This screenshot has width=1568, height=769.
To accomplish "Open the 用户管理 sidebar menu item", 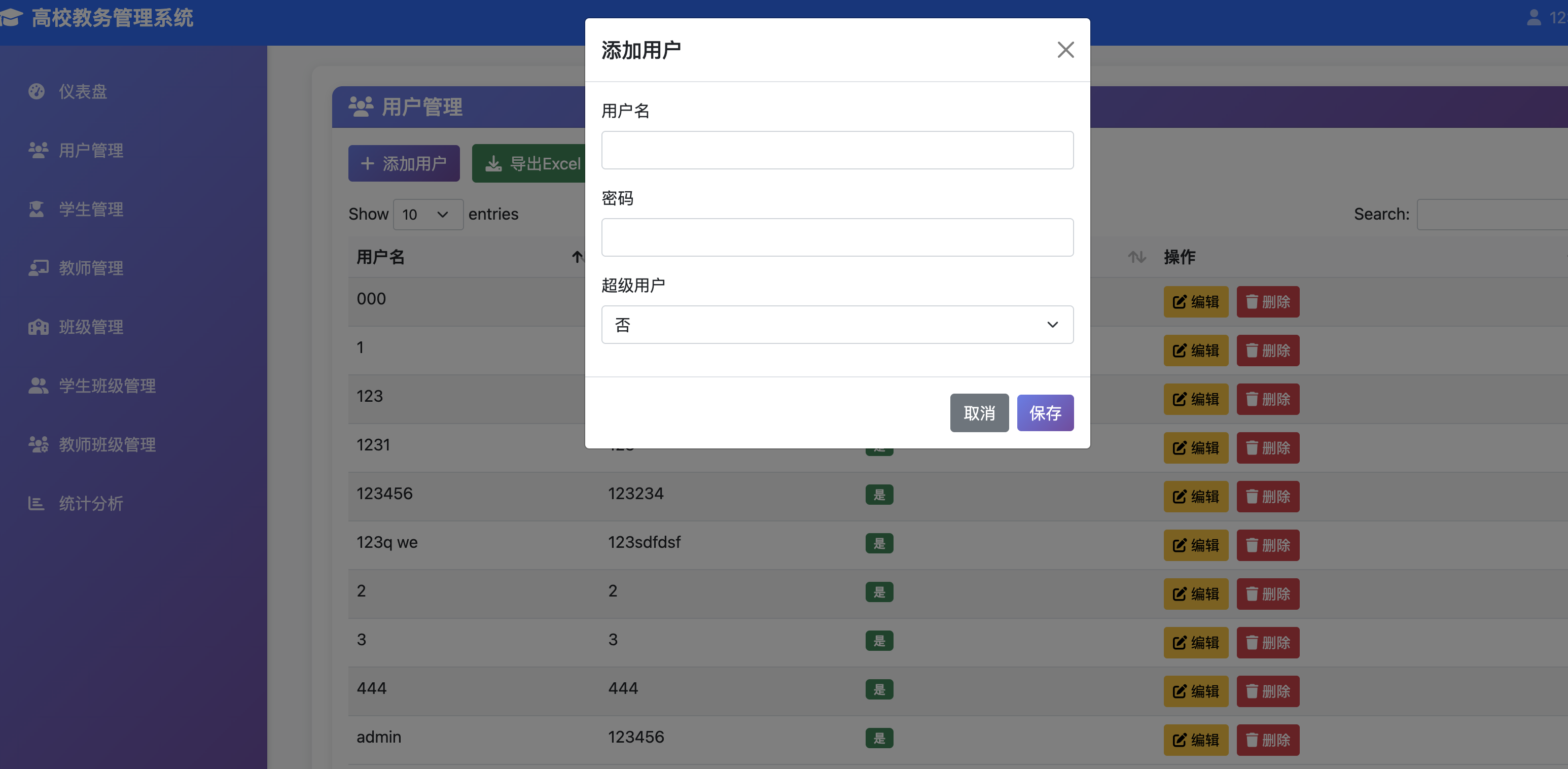I will pos(91,150).
